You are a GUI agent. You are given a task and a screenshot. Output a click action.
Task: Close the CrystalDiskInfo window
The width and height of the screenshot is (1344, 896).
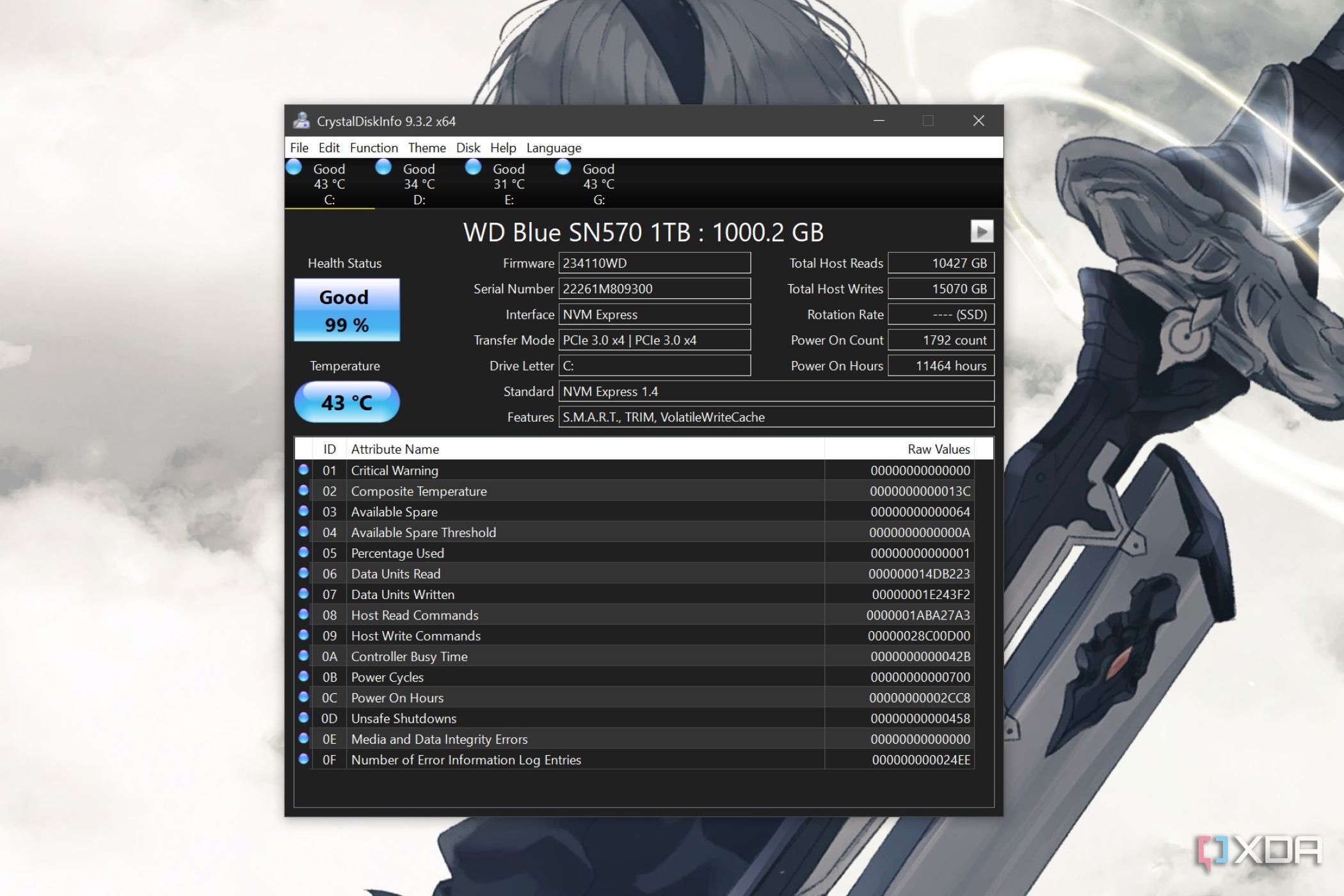pyautogui.click(x=979, y=120)
